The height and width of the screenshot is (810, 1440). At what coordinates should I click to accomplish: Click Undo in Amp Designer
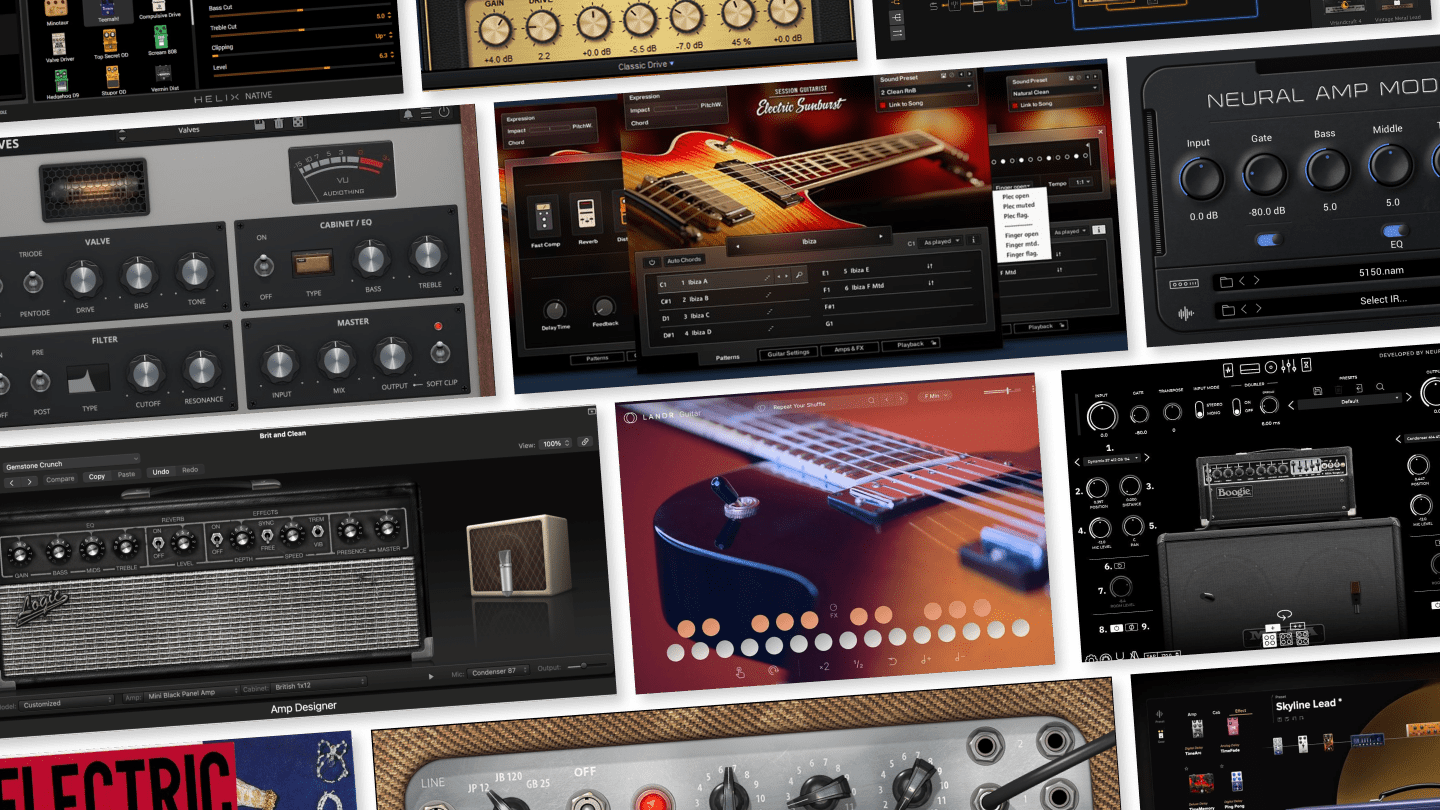click(160, 471)
